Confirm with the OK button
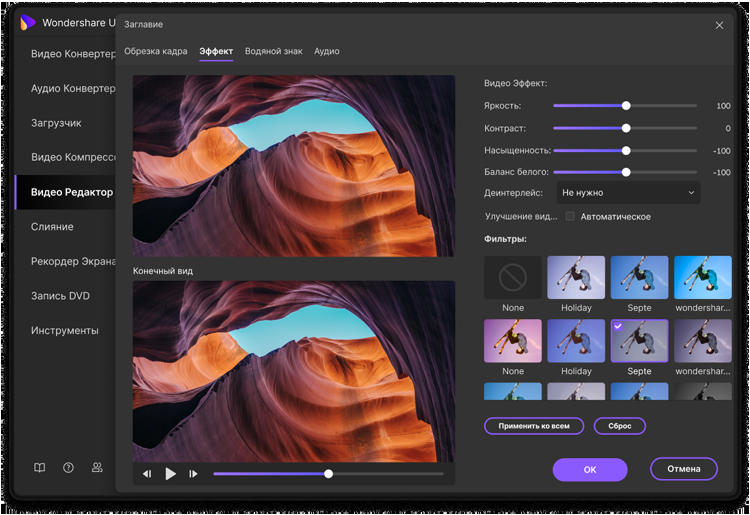Screen dimensions: 750x515 (590, 470)
